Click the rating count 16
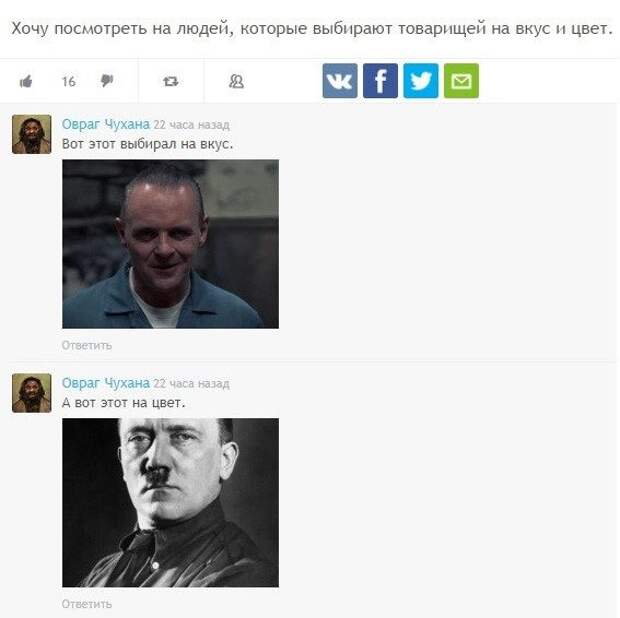The width and height of the screenshot is (620, 618). pyautogui.click(x=69, y=81)
